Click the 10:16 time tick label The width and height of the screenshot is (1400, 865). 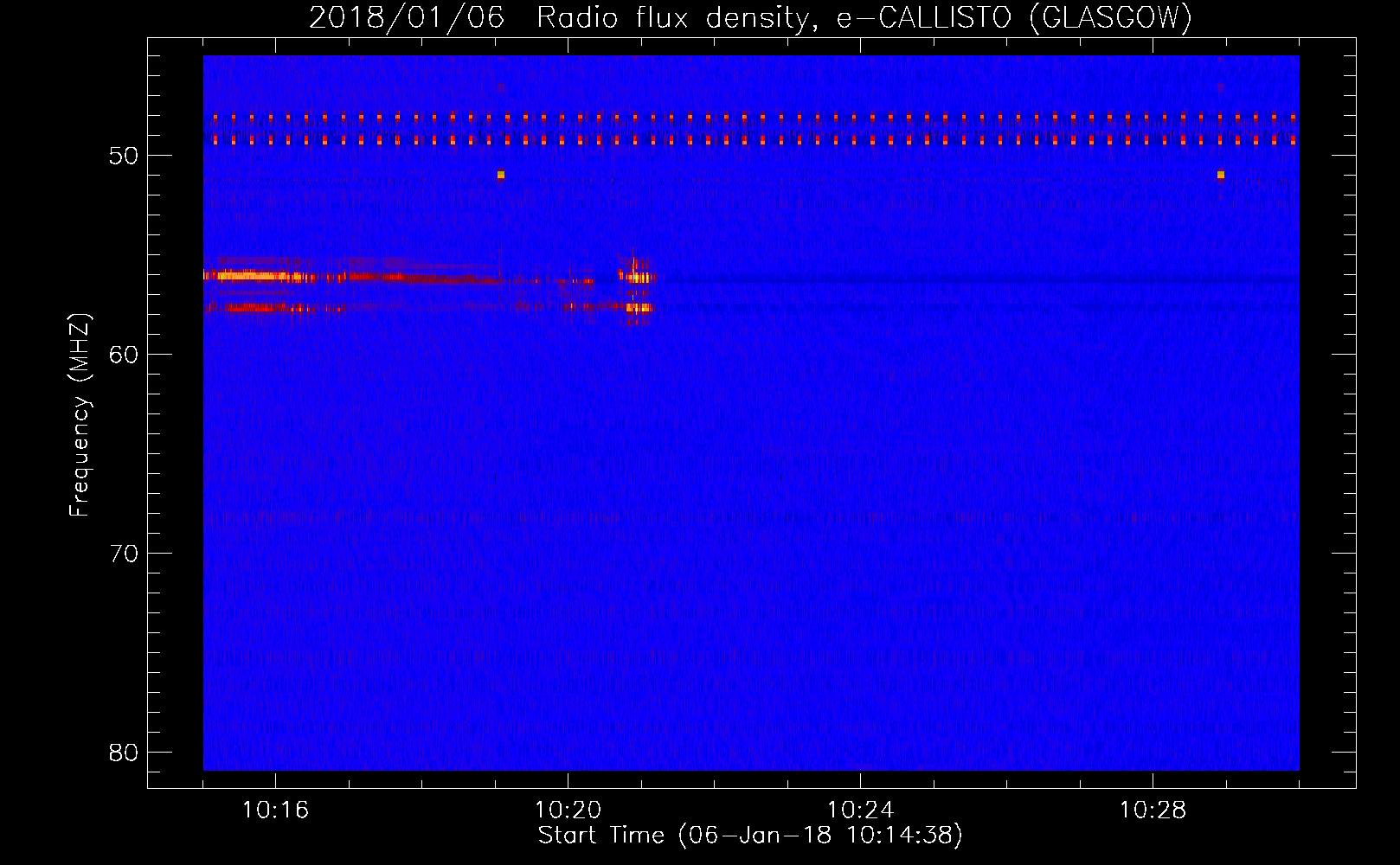(275, 810)
